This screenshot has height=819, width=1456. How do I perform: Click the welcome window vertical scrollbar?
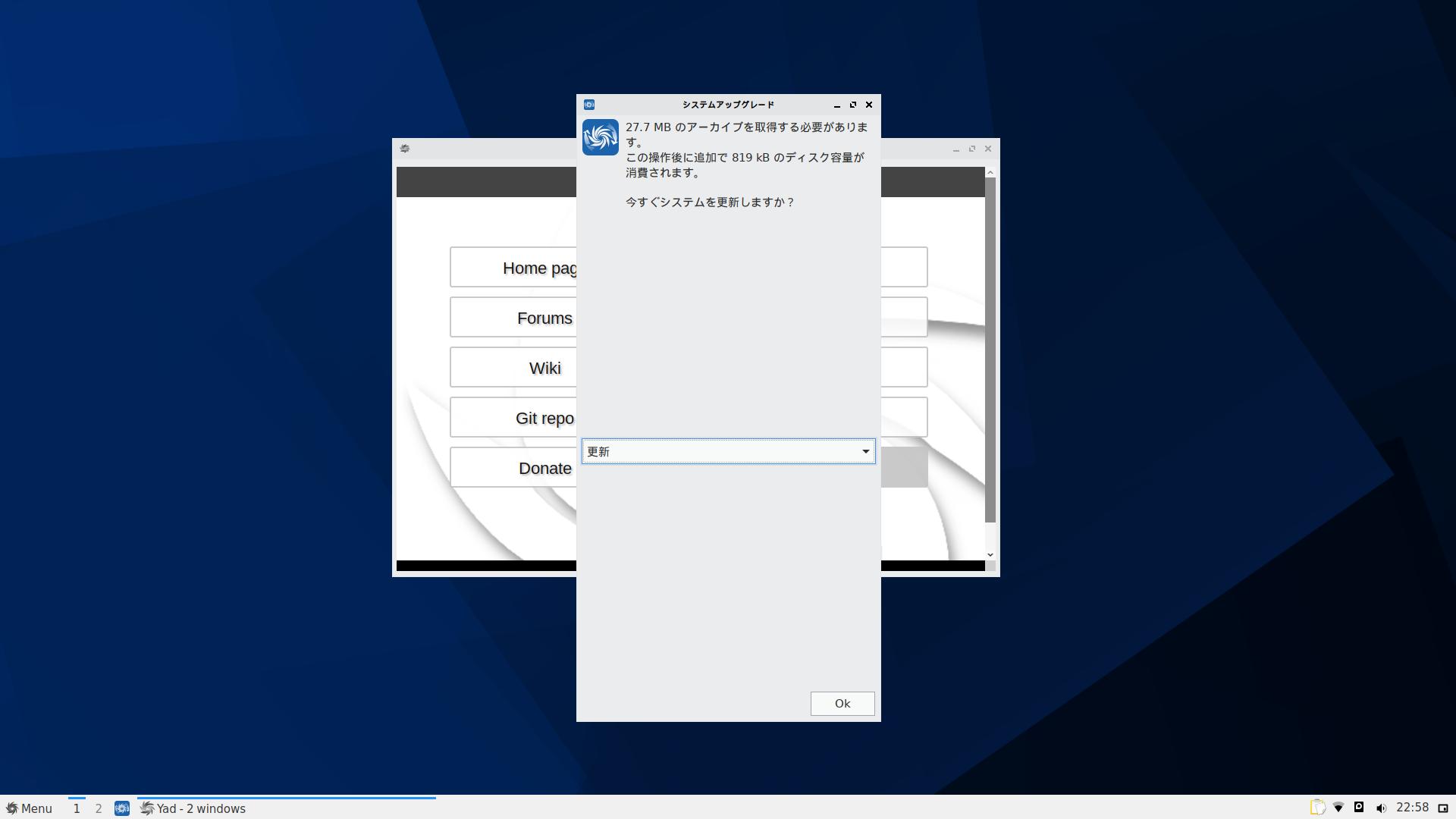point(990,349)
